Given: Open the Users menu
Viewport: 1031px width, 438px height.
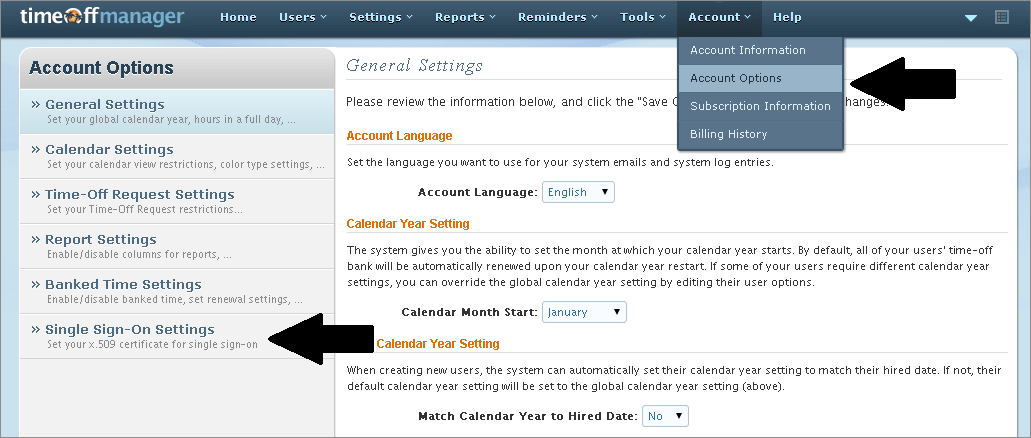Looking at the screenshot, I should (302, 18).
